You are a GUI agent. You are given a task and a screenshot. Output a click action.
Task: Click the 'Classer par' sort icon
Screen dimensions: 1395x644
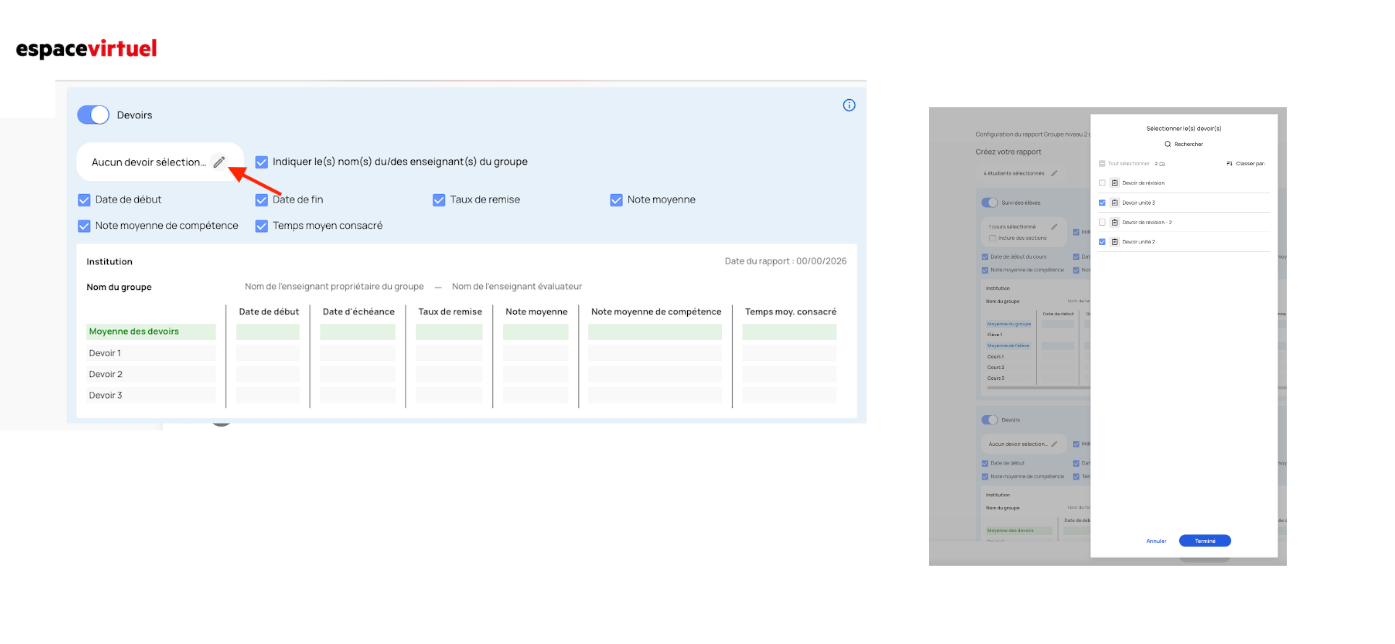pyautogui.click(x=1229, y=163)
